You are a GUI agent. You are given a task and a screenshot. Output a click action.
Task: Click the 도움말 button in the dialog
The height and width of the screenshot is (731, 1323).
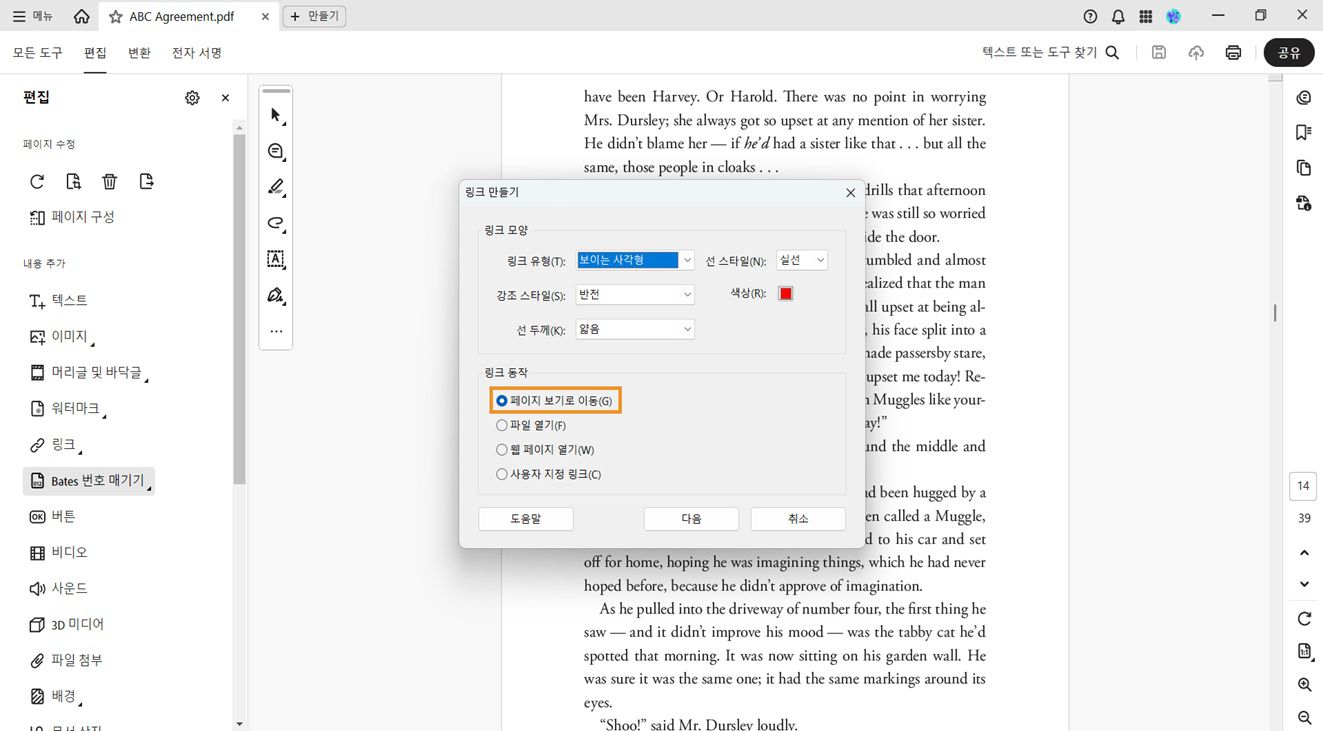click(x=526, y=519)
